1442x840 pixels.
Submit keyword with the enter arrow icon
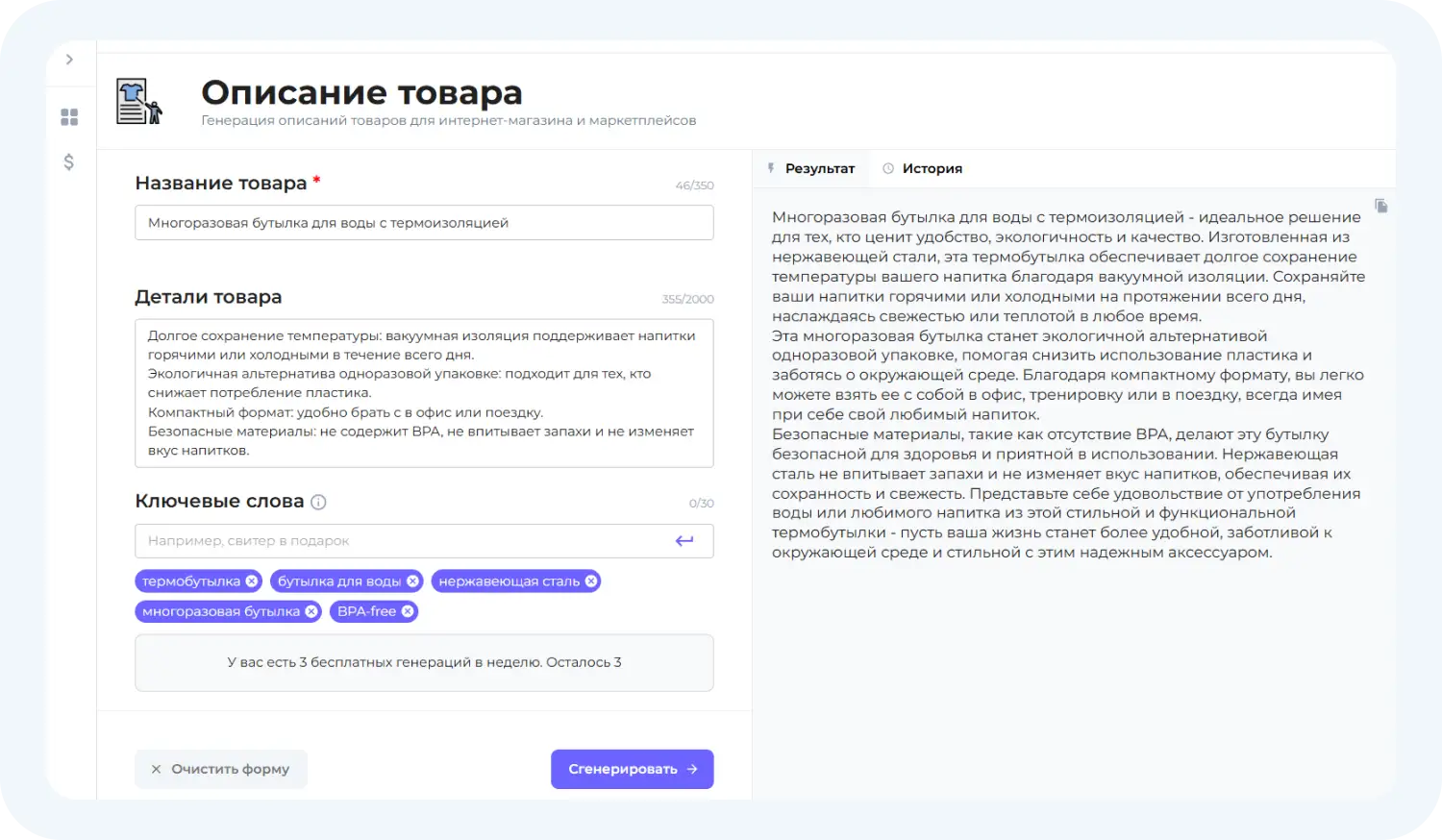coord(684,541)
